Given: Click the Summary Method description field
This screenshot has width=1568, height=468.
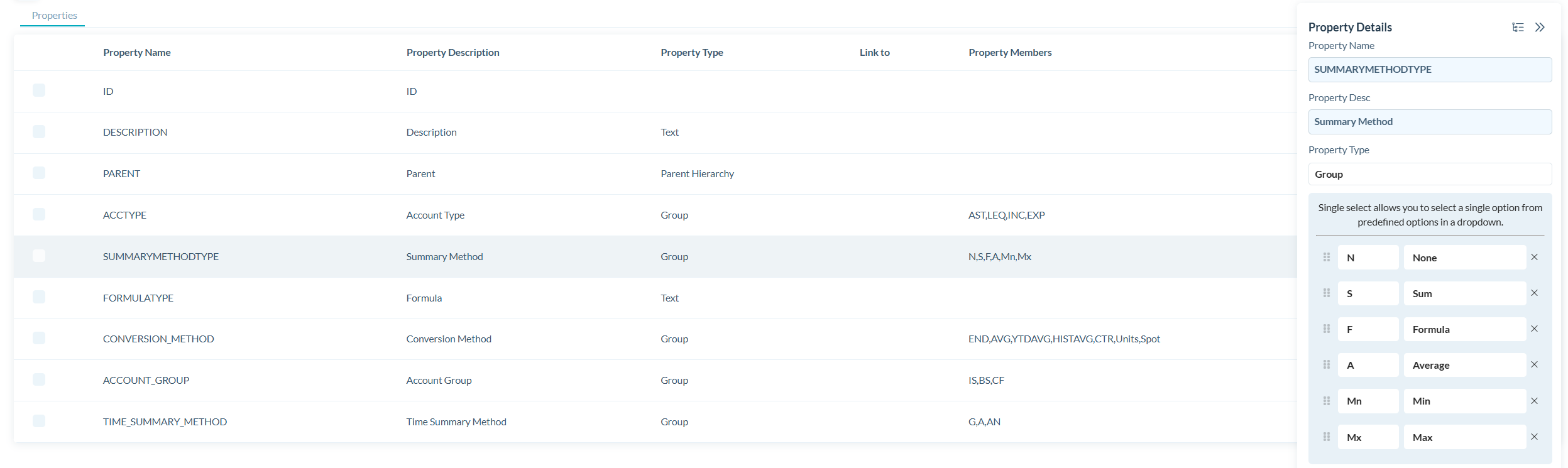Looking at the screenshot, I should [x=1429, y=122].
